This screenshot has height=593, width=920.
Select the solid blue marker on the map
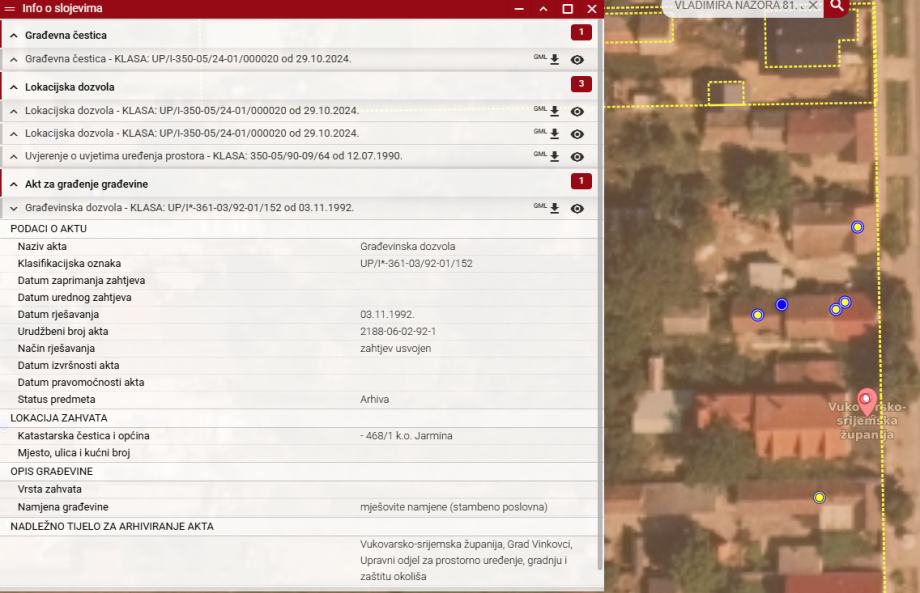(x=782, y=304)
